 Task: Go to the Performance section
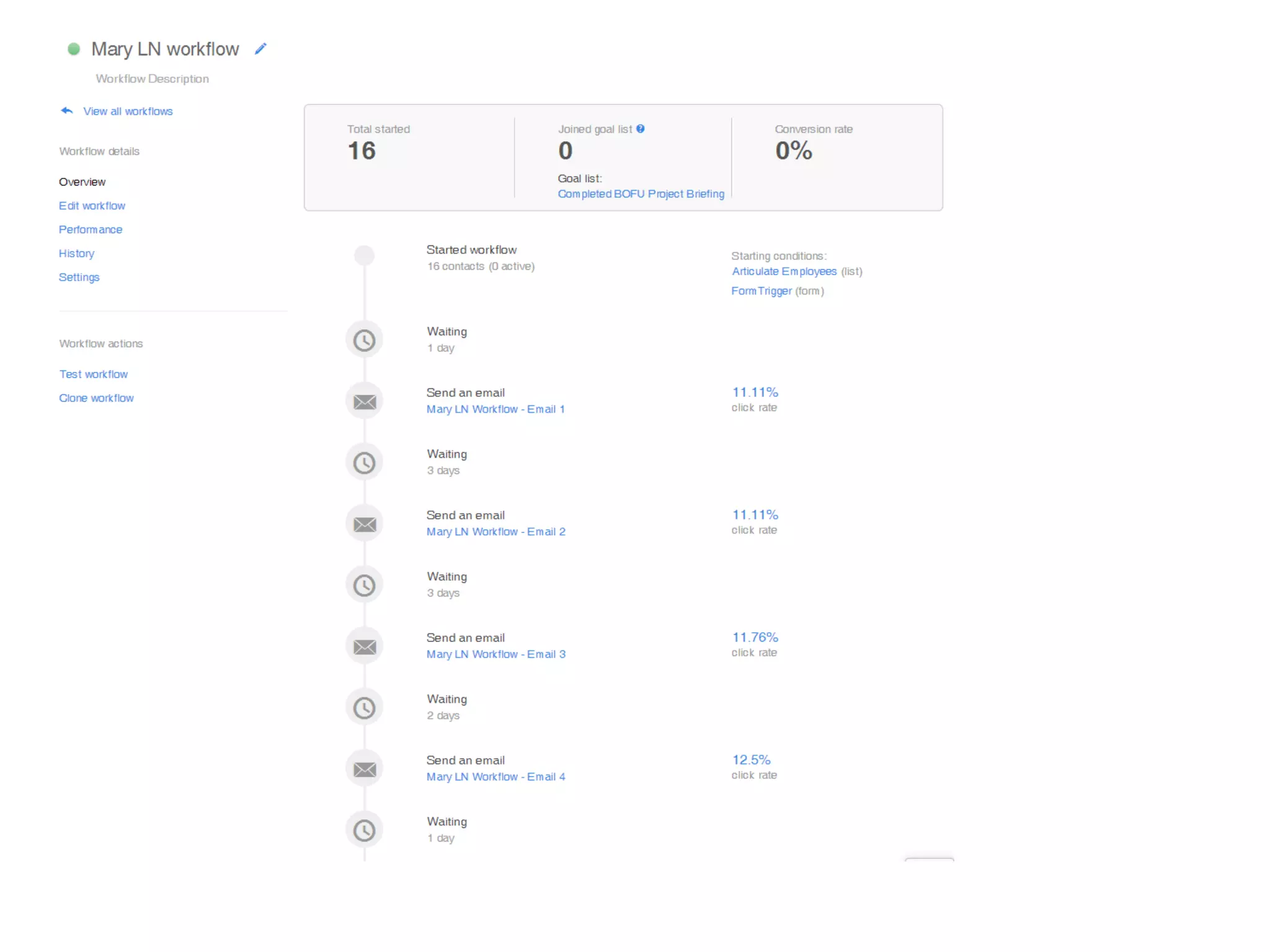91,229
